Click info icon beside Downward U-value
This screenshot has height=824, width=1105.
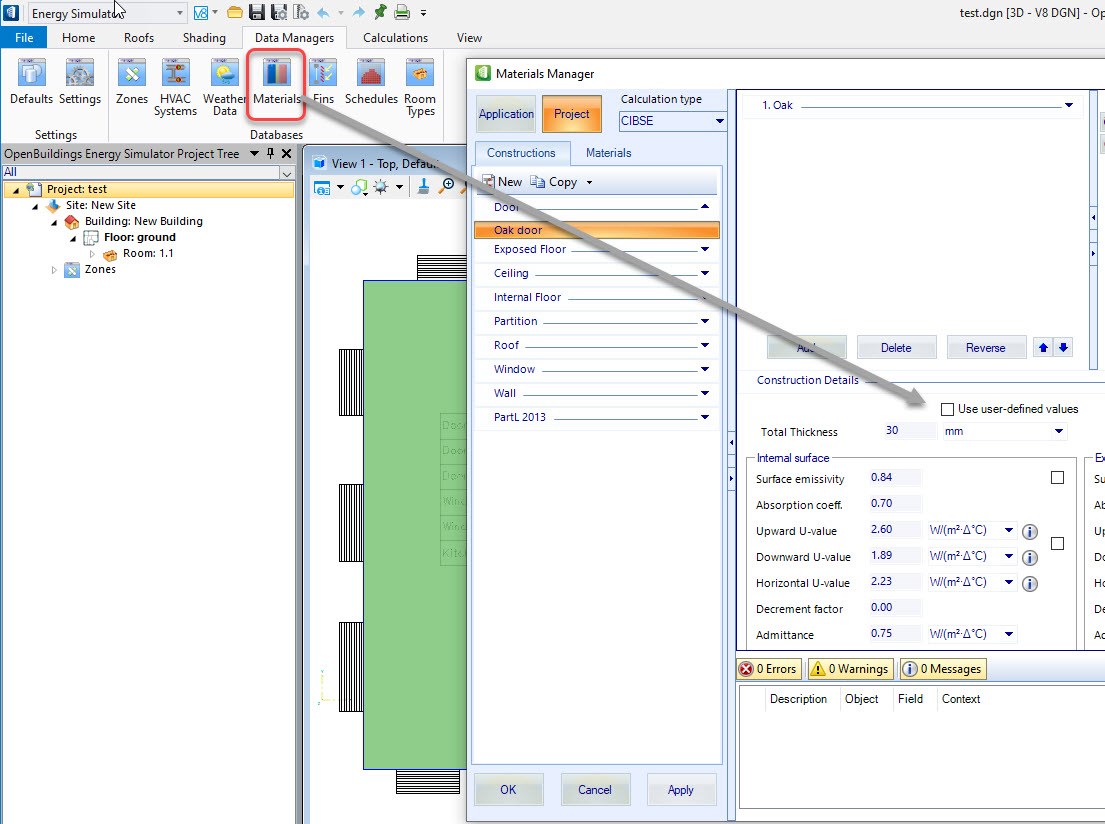point(1030,558)
